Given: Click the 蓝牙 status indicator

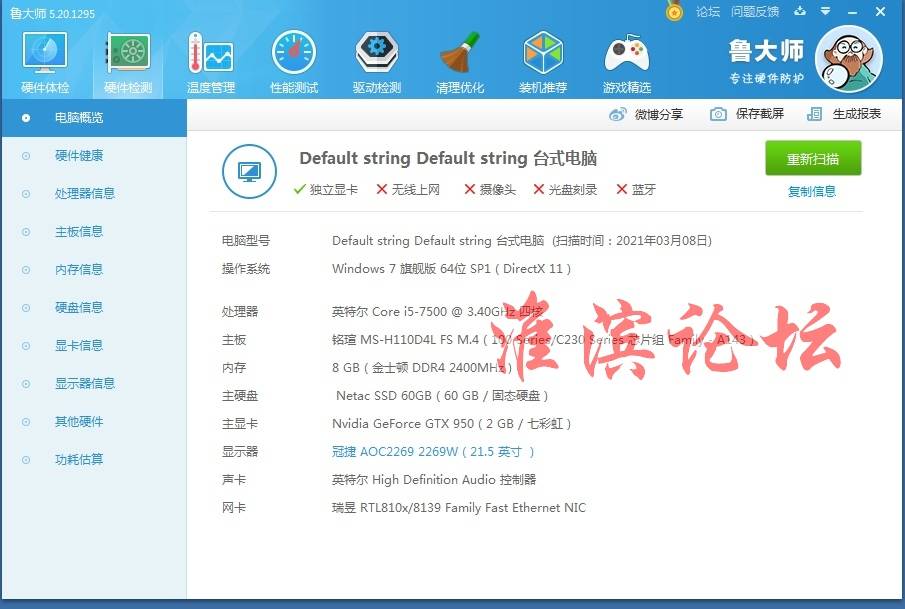Looking at the screenshot, I should 636,189.
